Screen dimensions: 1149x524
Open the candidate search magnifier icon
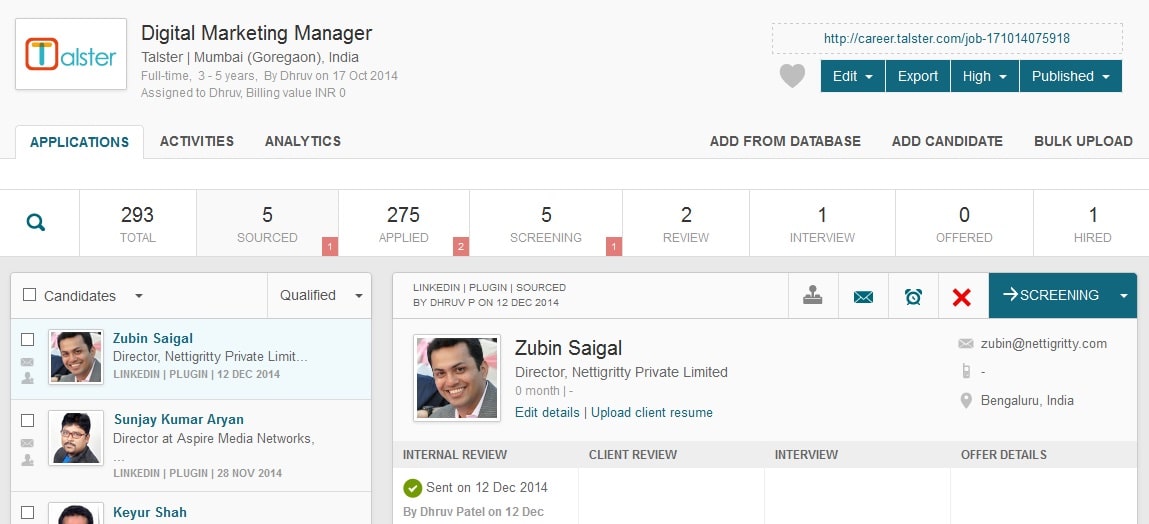click(x=36, y=222)
